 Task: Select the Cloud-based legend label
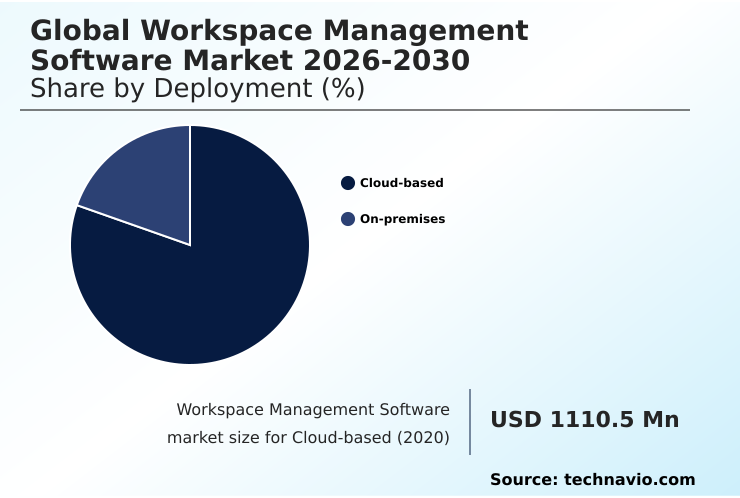tap(401, 183)
